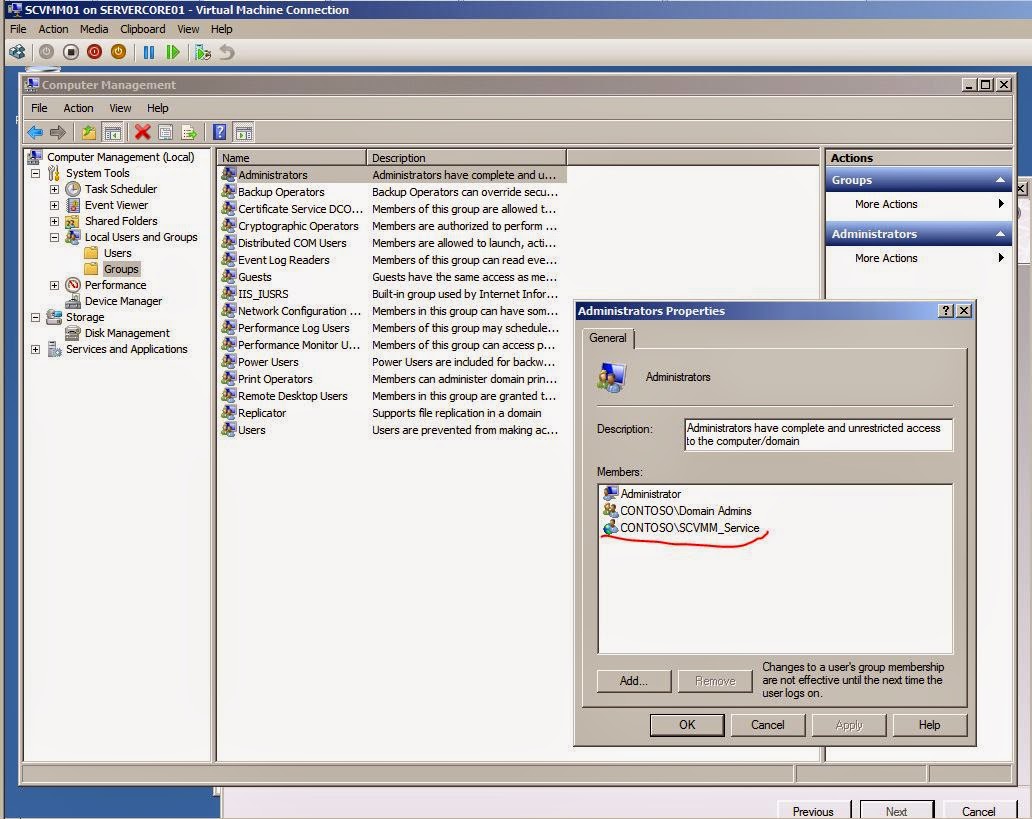Open Computer Management Help menu
Viewport: 1032px width, 819px height.
(157, 108)
